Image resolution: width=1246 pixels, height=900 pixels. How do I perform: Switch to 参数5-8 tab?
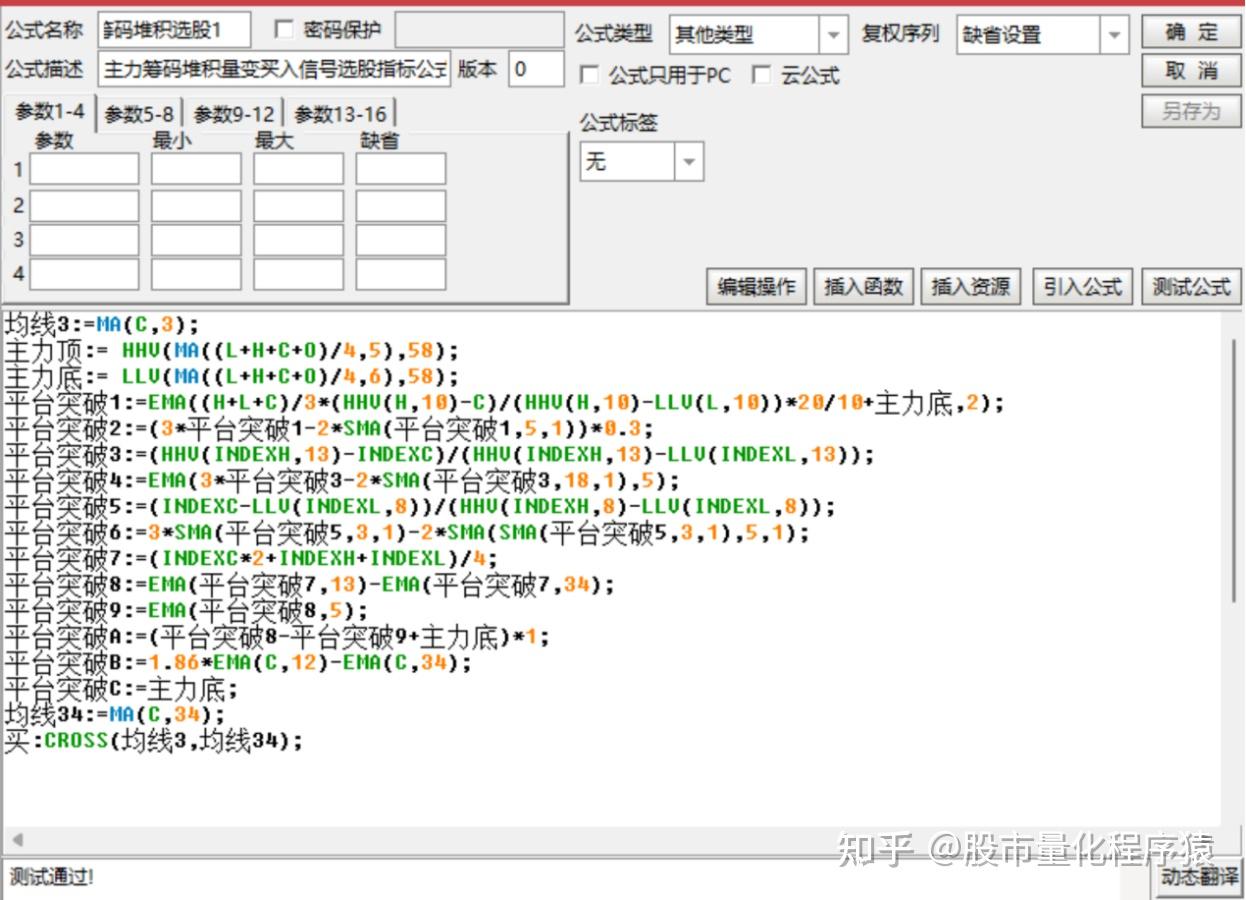[139, 114]
